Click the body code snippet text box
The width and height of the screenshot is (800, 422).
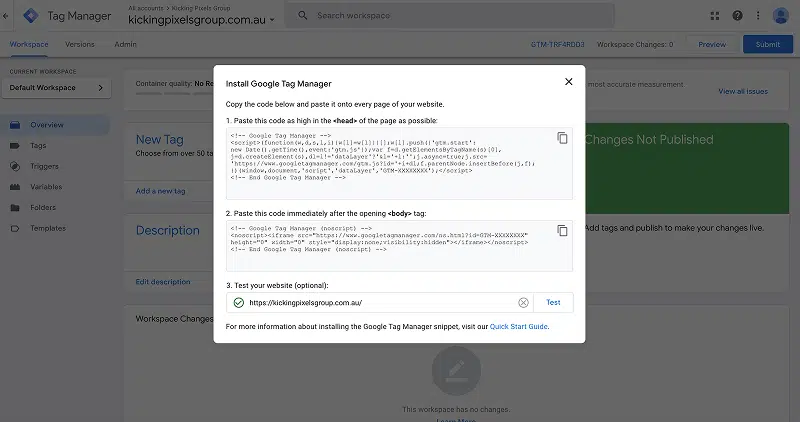coord(399,245)
